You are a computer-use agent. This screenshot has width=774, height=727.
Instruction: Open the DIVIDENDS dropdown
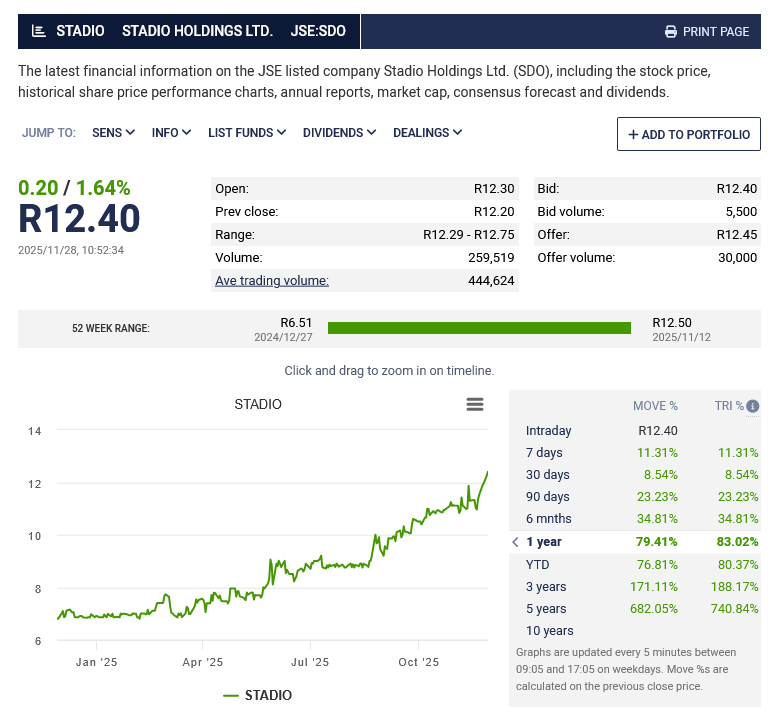click(x=340, y=133)
